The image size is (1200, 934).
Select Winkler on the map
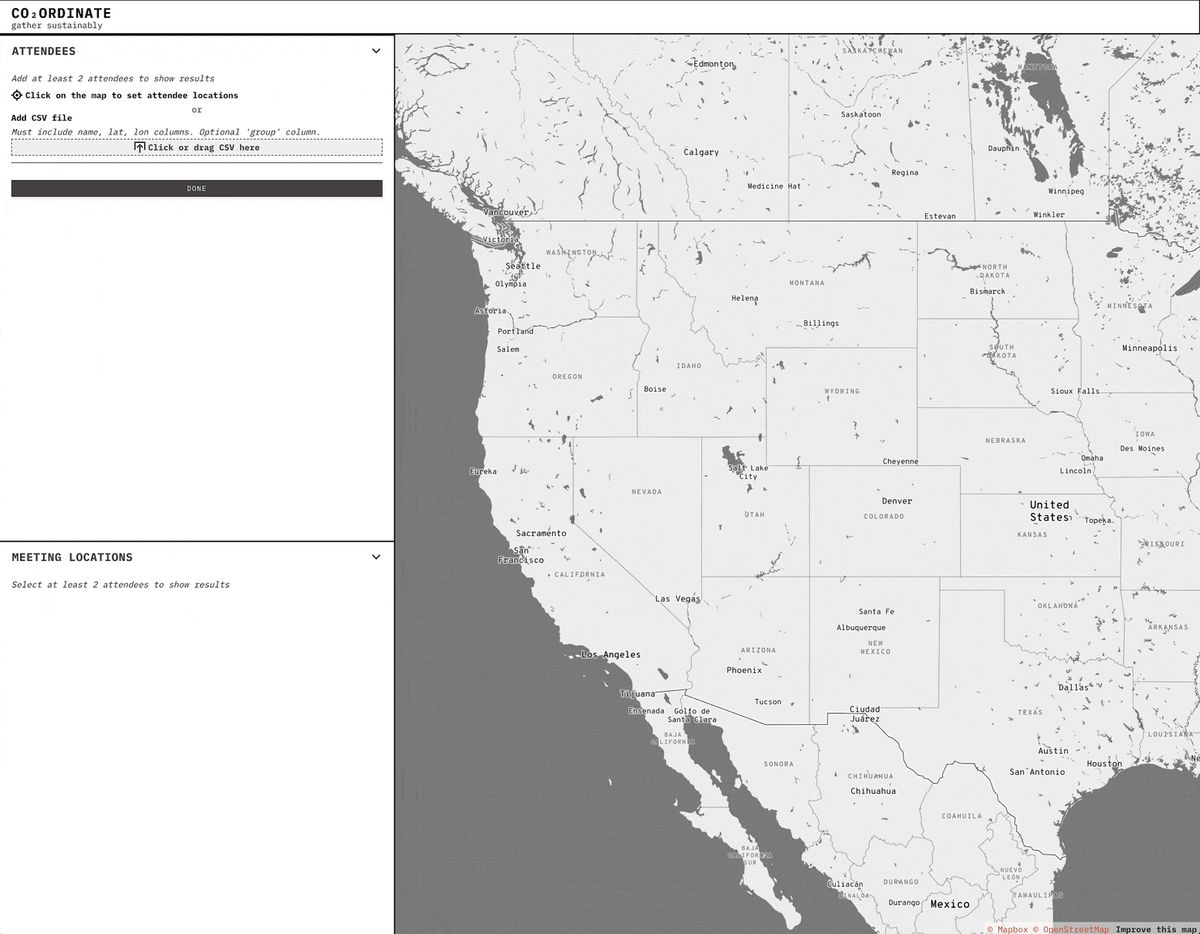pos(1049,214)
